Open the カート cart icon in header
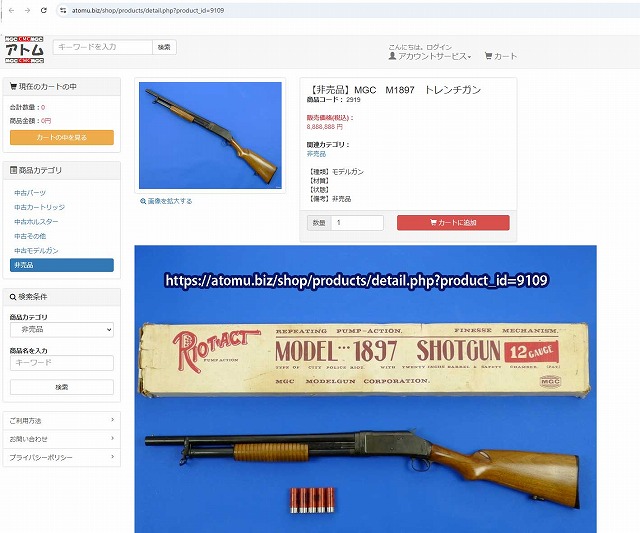 coord(501,56)
